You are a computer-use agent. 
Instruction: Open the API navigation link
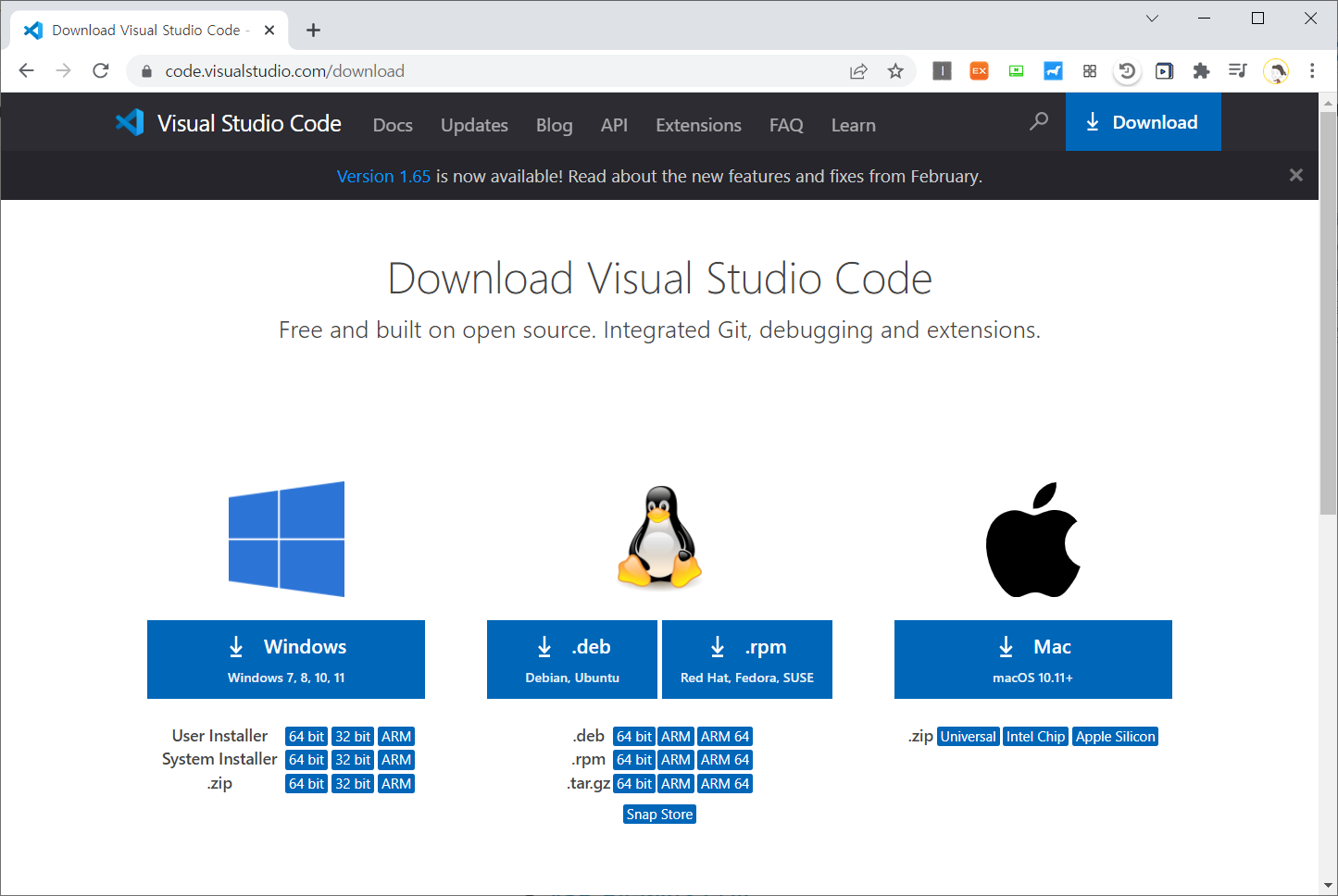point(614,125)
